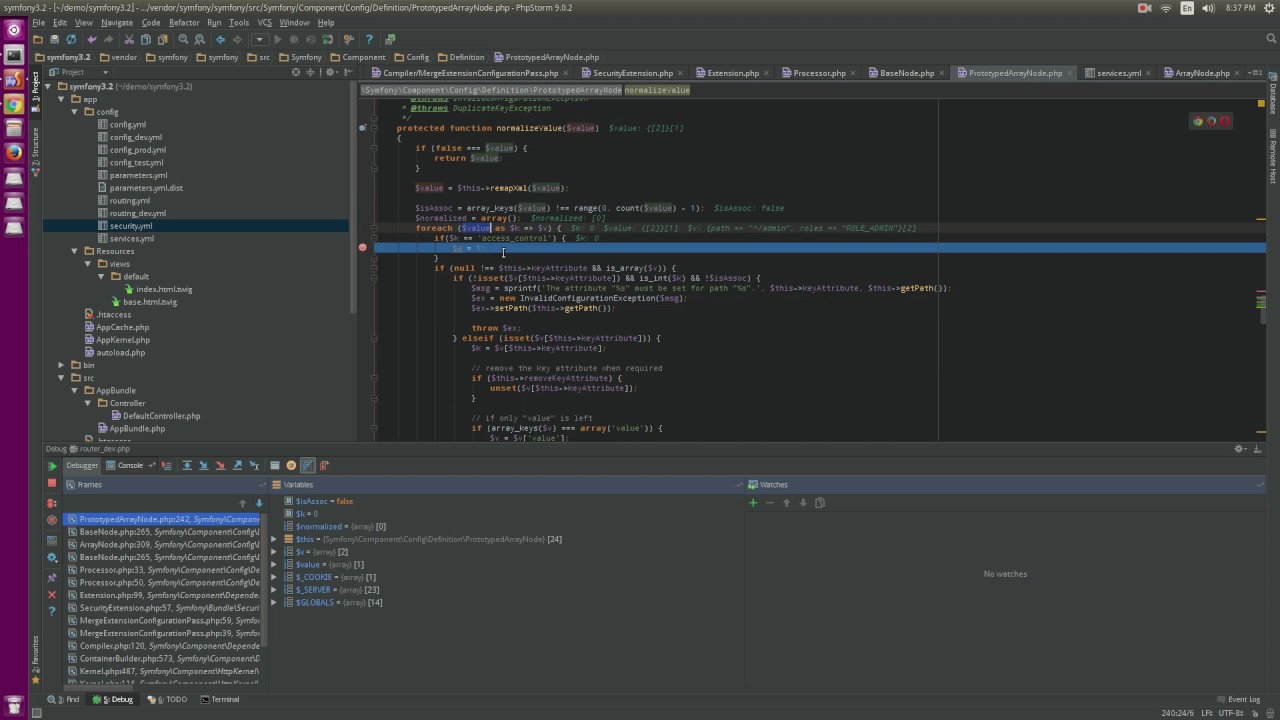Click the Help question mark toolbar icon
The width and height of the screenshot is (1280, 720).
coord(369,40)
